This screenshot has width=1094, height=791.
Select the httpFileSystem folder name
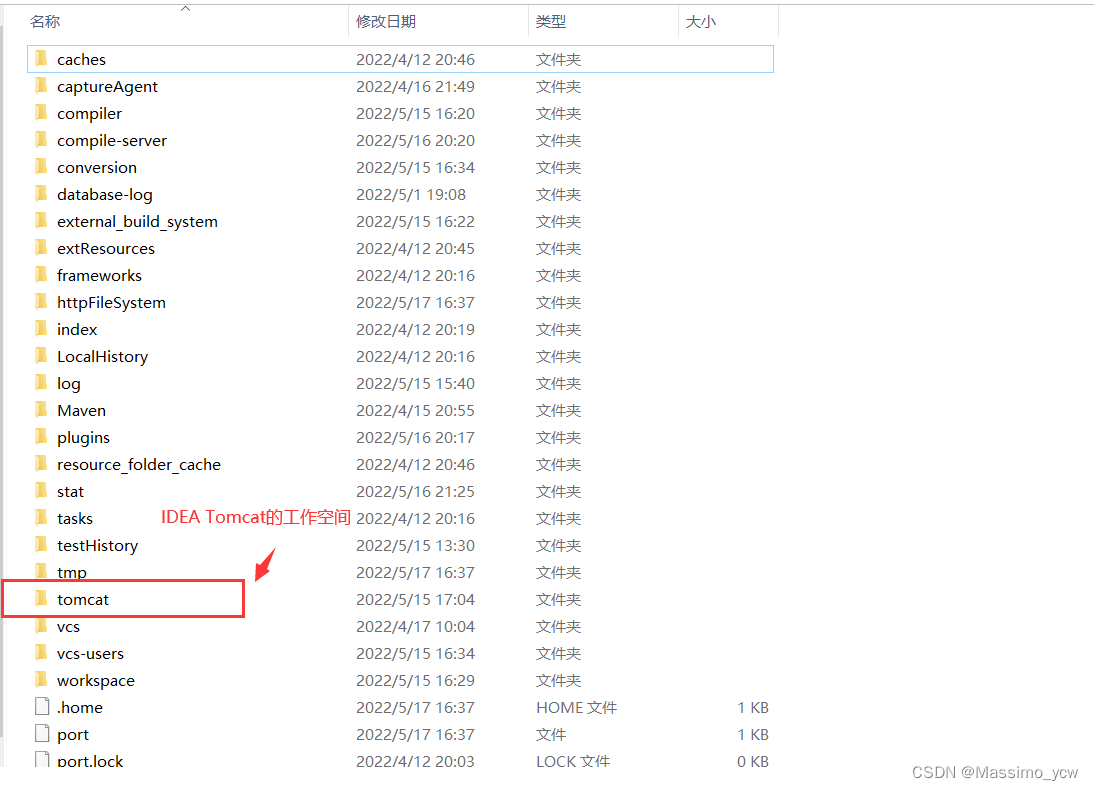pos(112,303)
